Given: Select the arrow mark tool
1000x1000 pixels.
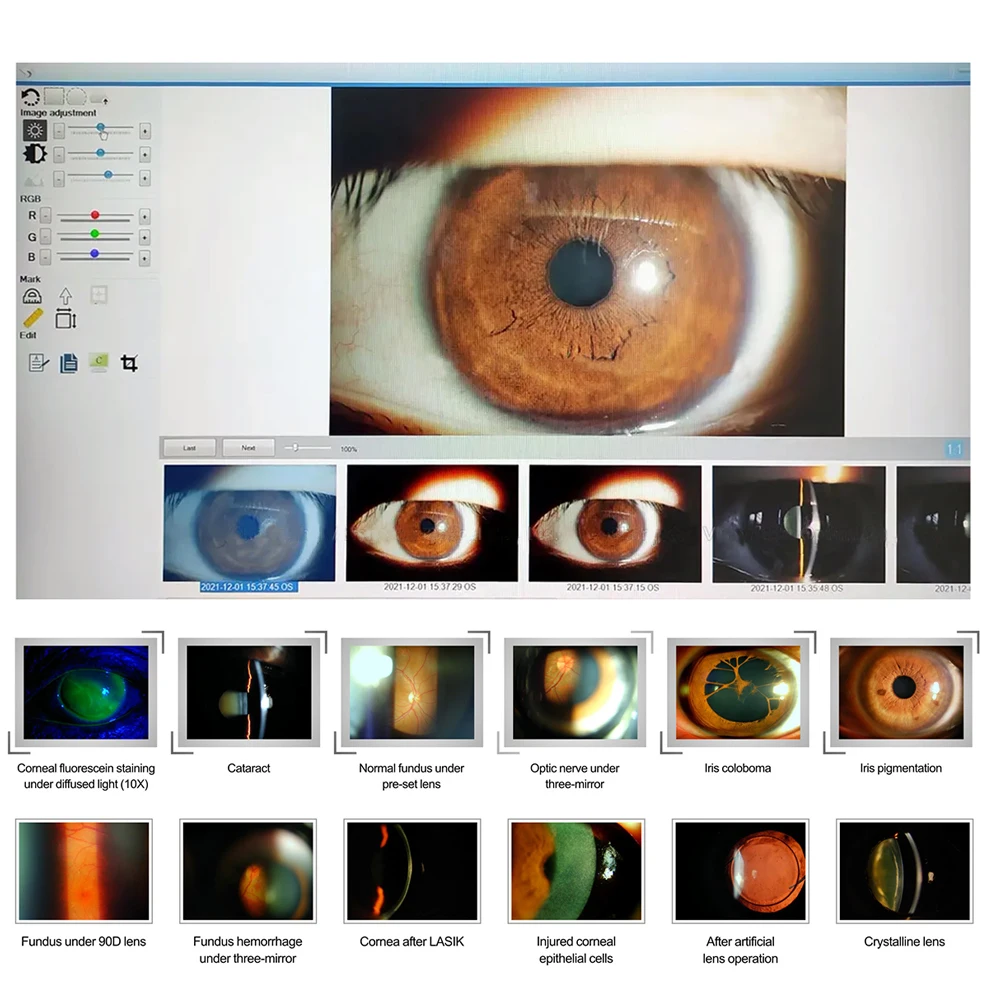Looking at the screenshot, I should (x=65, y=296).
